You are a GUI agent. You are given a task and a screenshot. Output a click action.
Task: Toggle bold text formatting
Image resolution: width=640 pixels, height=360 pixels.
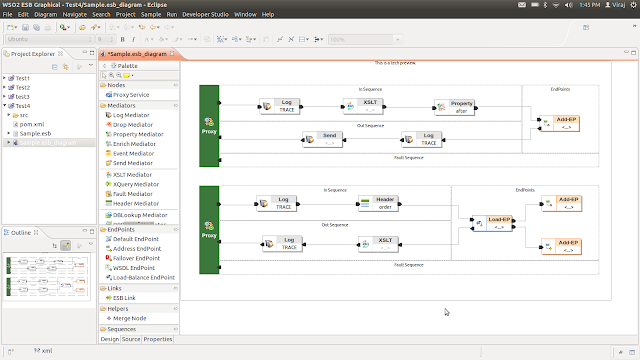122,40
